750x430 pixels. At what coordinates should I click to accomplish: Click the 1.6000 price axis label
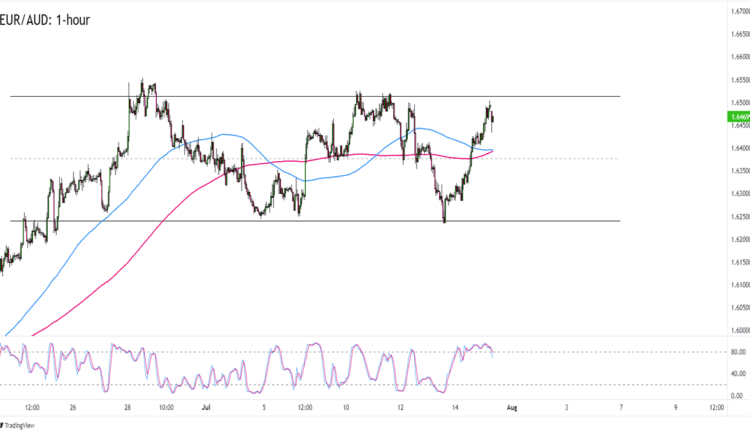click(736, 330)
